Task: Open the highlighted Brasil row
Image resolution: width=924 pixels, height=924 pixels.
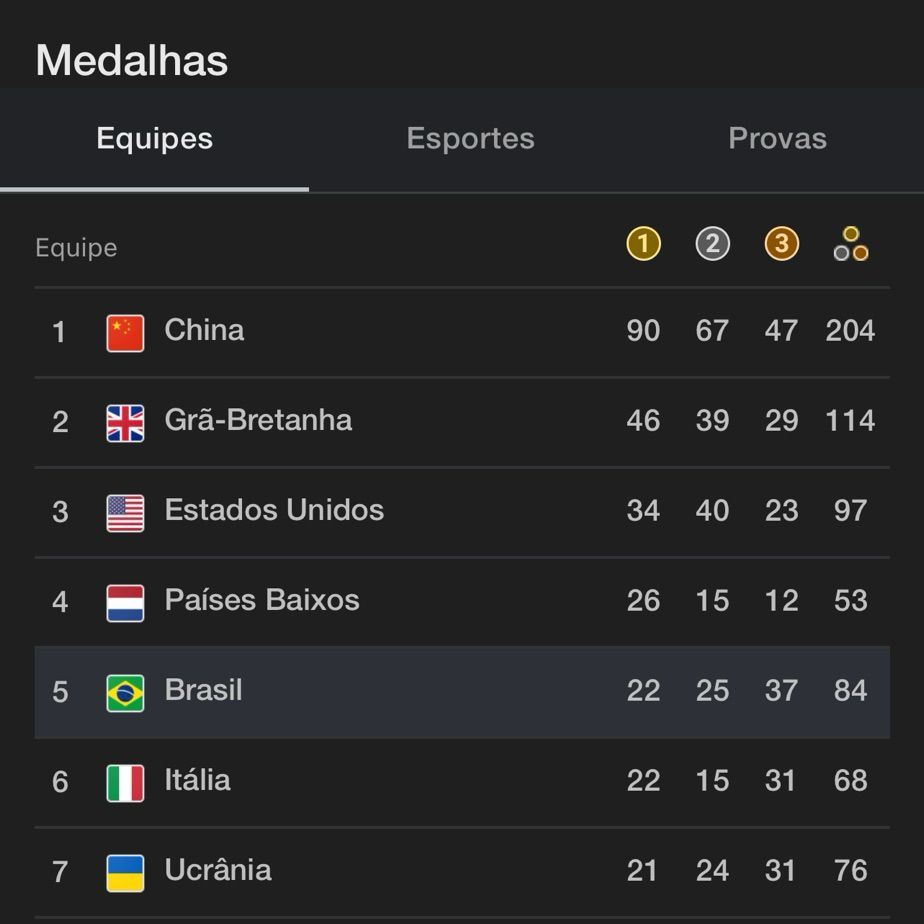Action: (462, 692)
